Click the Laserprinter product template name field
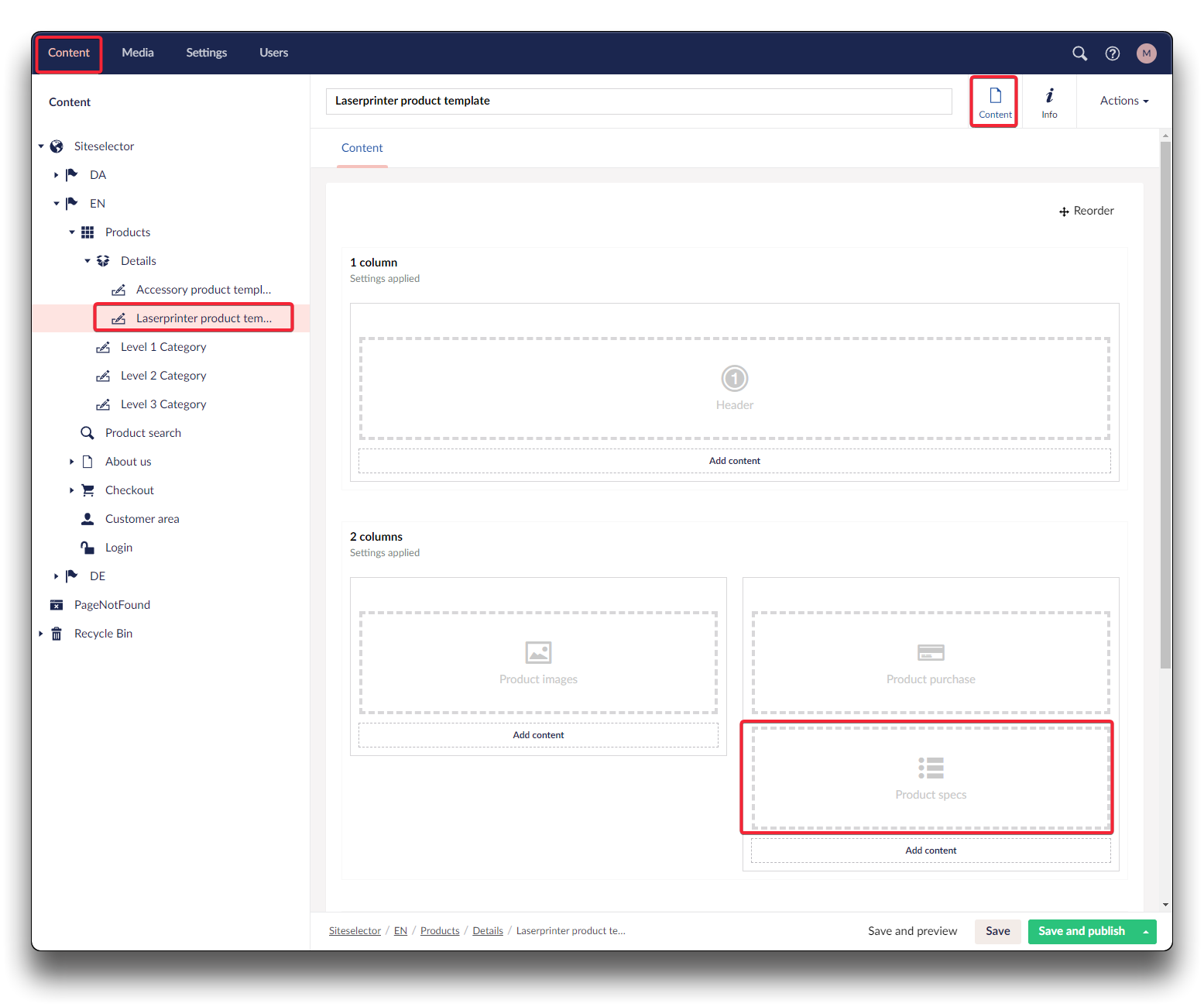This screenshot has width=1204, height=1007. (638, 101)
